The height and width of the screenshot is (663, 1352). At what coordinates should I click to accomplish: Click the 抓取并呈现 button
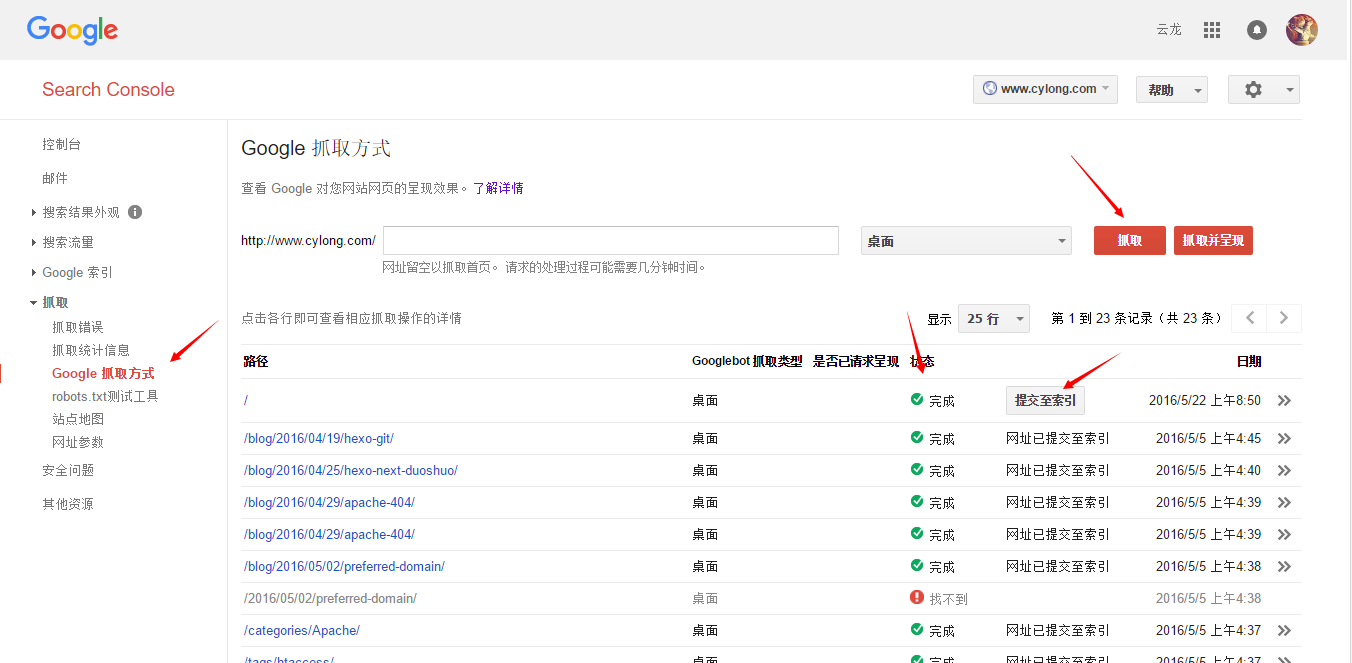(1213, 241)
